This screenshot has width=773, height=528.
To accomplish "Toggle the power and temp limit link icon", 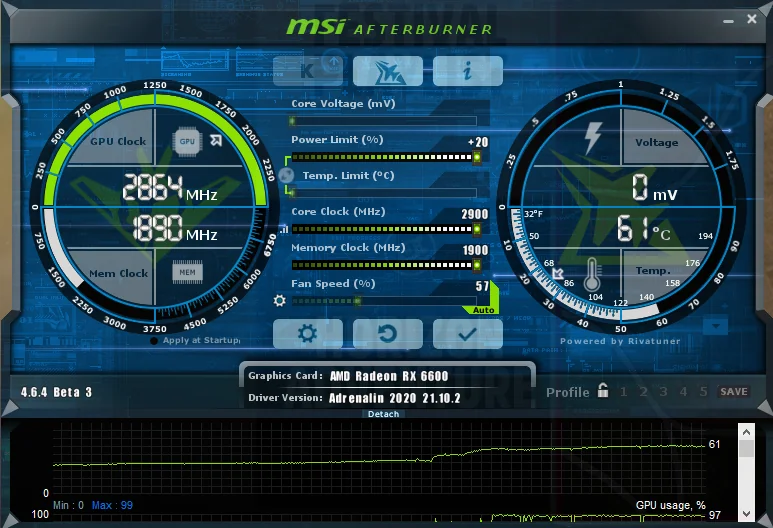I will click(286, 175).
